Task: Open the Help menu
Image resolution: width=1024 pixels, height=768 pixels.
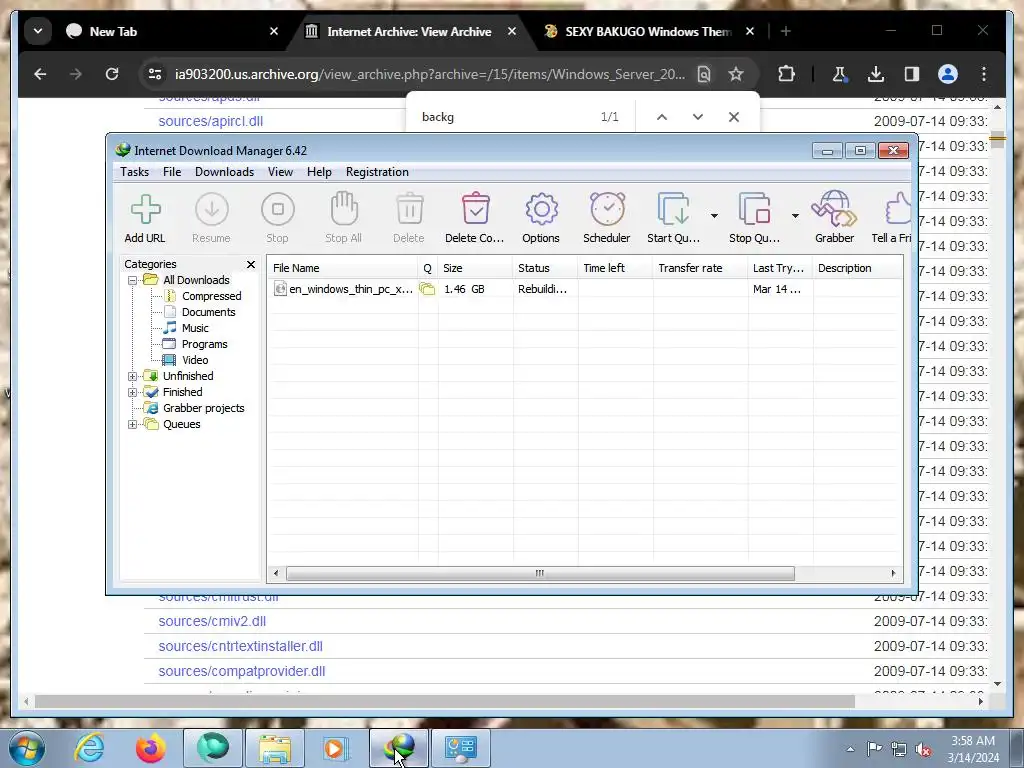Action: point(319,172)
